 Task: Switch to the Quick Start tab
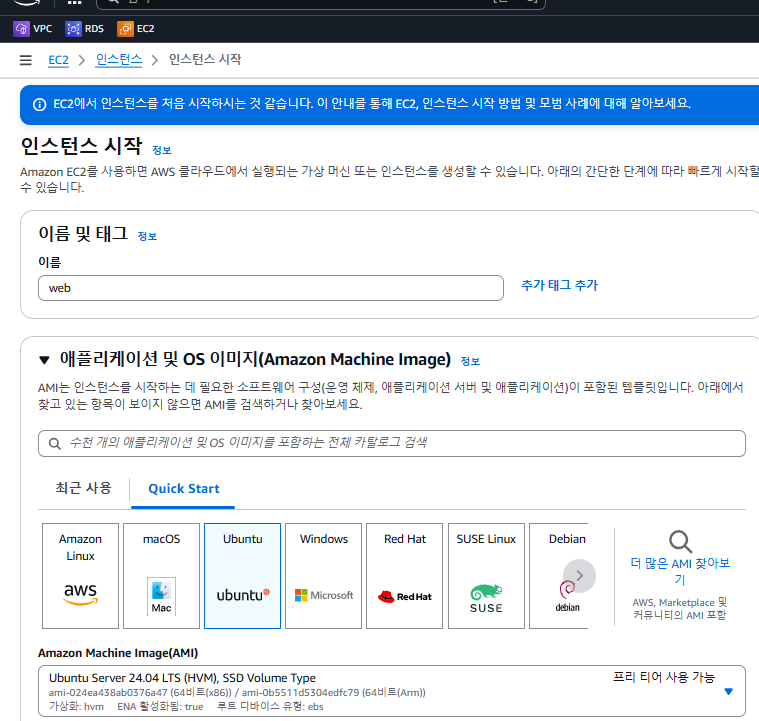(x=183, y=489)
